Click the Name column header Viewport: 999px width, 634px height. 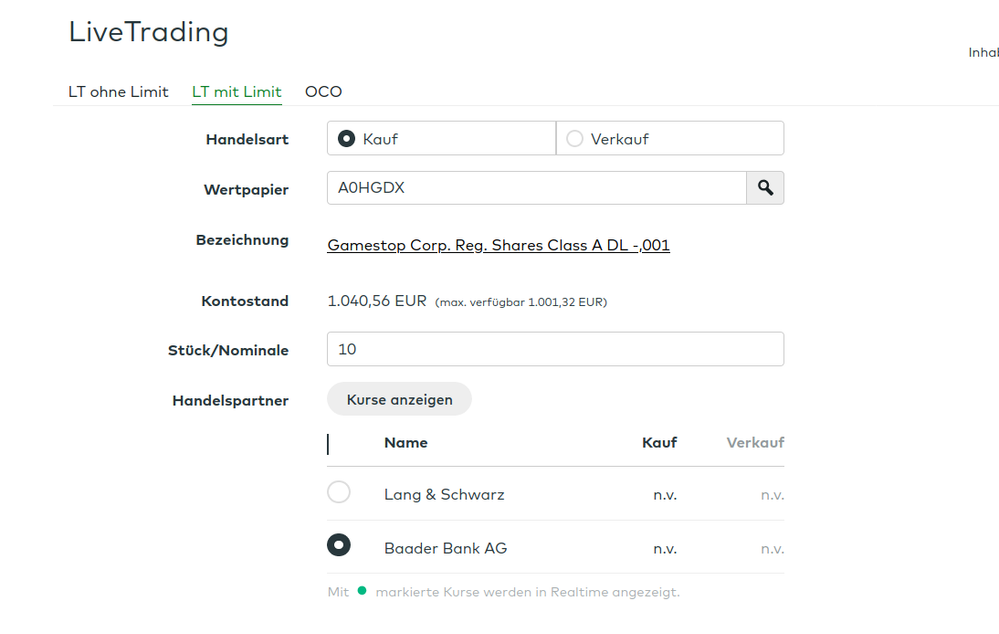pos(405,443)
